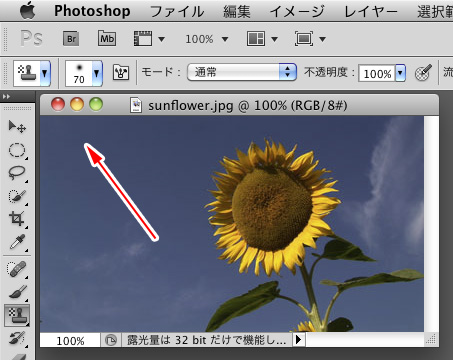Open the 不透明度 opacity slider arrow
453x360 pixels.
400,73
